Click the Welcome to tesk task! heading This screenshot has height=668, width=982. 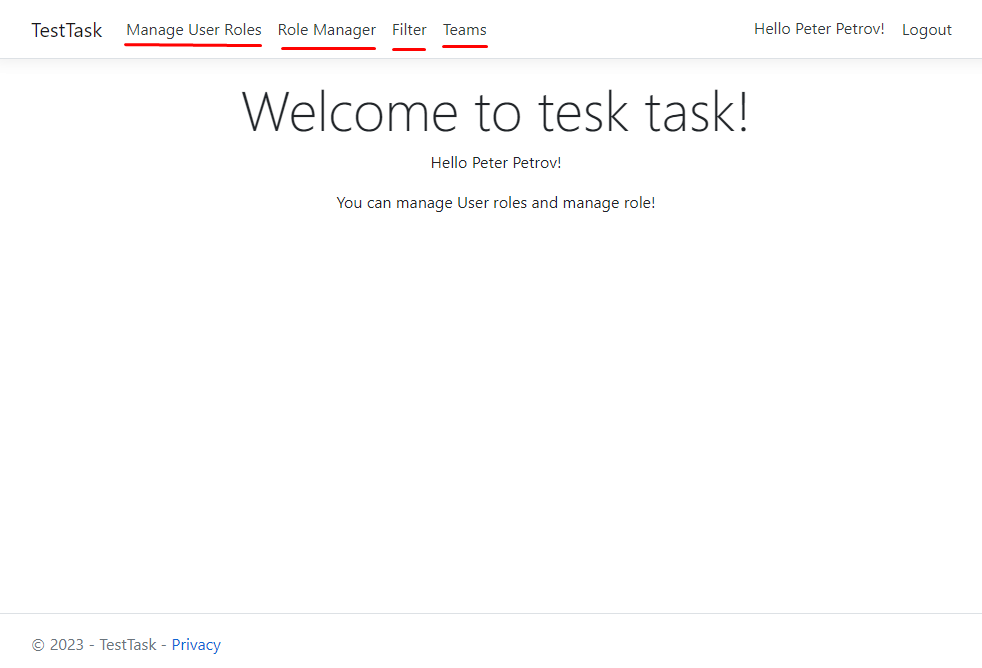pyautogui.click(x=495, y=112)
